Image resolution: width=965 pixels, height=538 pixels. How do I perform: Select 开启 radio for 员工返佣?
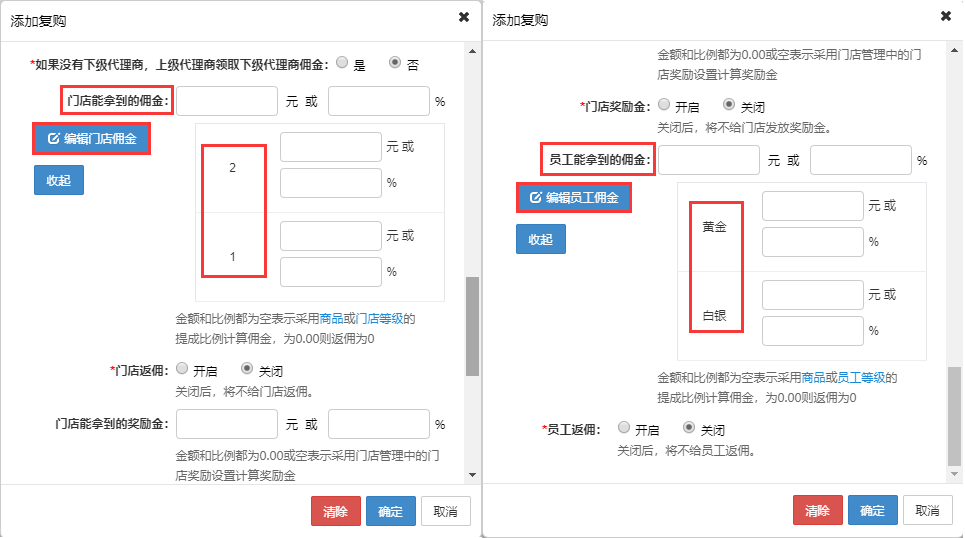point(624,428)
